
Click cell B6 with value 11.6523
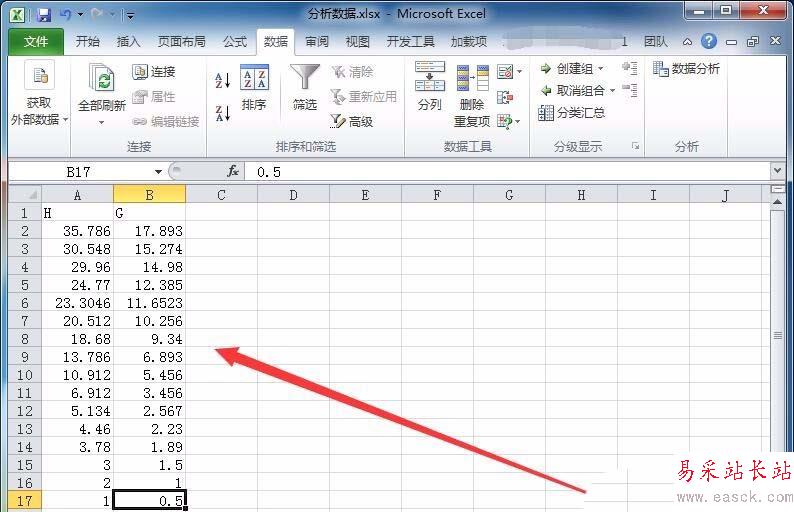(149, 303)
